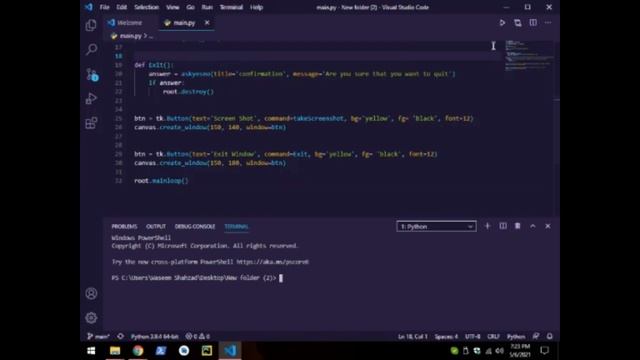Click the sync changes icon in status bar

120,336
